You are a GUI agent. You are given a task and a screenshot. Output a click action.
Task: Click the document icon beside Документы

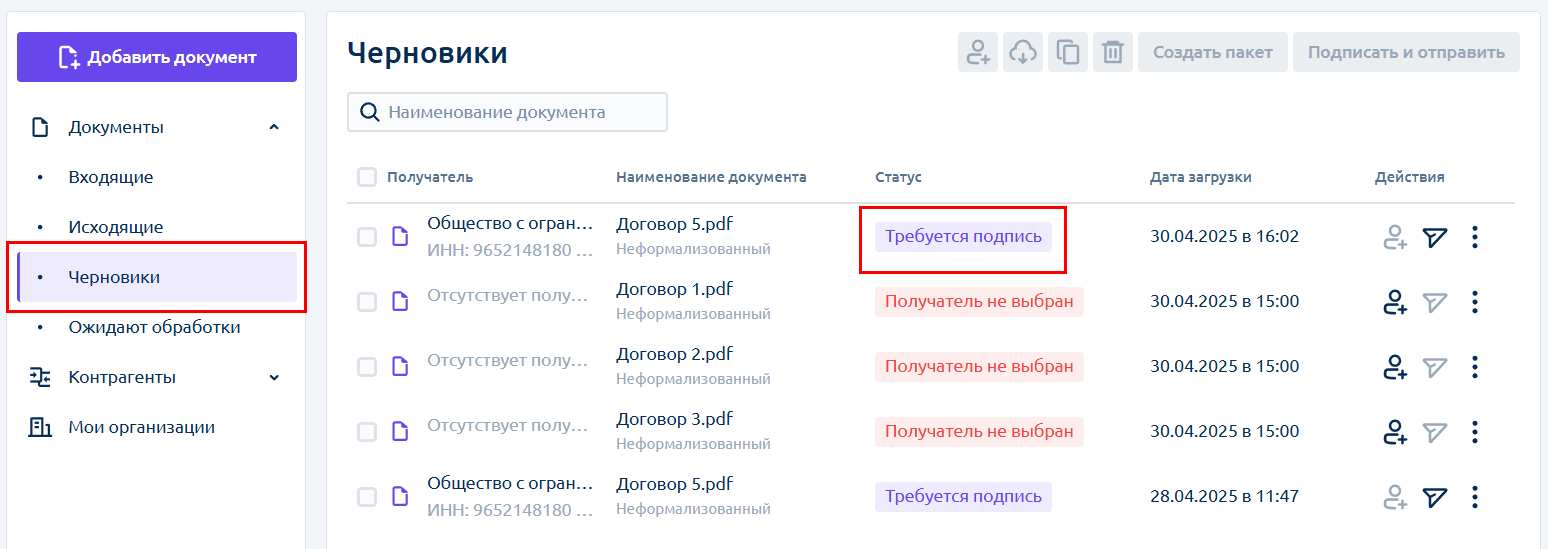[x=40, y=127]
